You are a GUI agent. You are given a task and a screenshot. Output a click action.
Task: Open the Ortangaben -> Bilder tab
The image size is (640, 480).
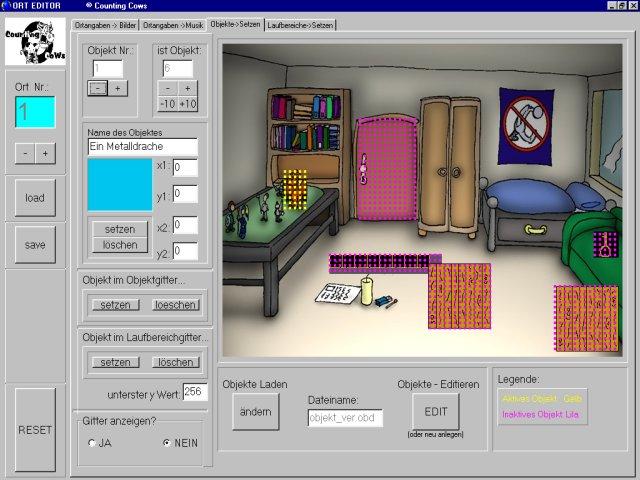coord(105,25)
